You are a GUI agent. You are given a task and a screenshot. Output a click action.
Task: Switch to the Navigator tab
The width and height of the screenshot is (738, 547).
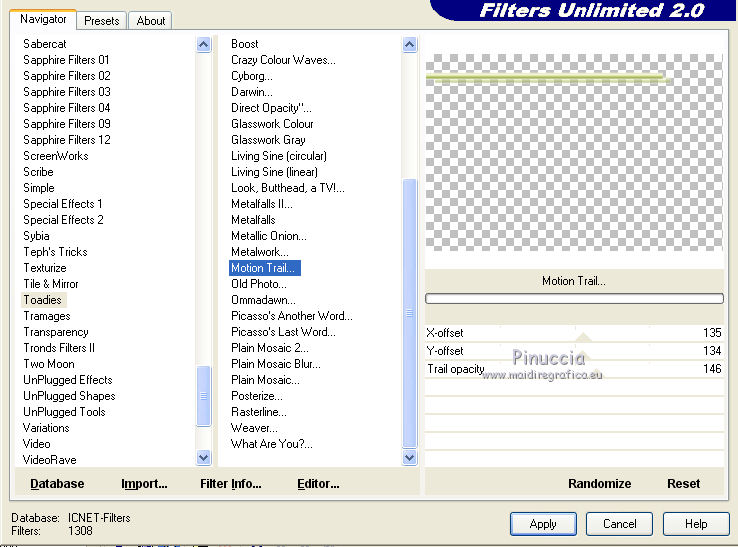(43, 19)
